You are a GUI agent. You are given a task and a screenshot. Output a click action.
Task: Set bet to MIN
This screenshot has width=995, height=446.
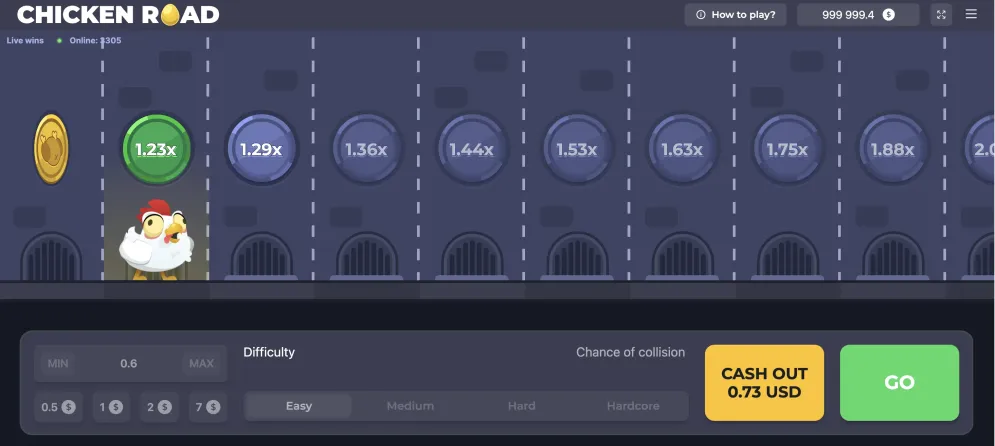click(x=58, y=364)
